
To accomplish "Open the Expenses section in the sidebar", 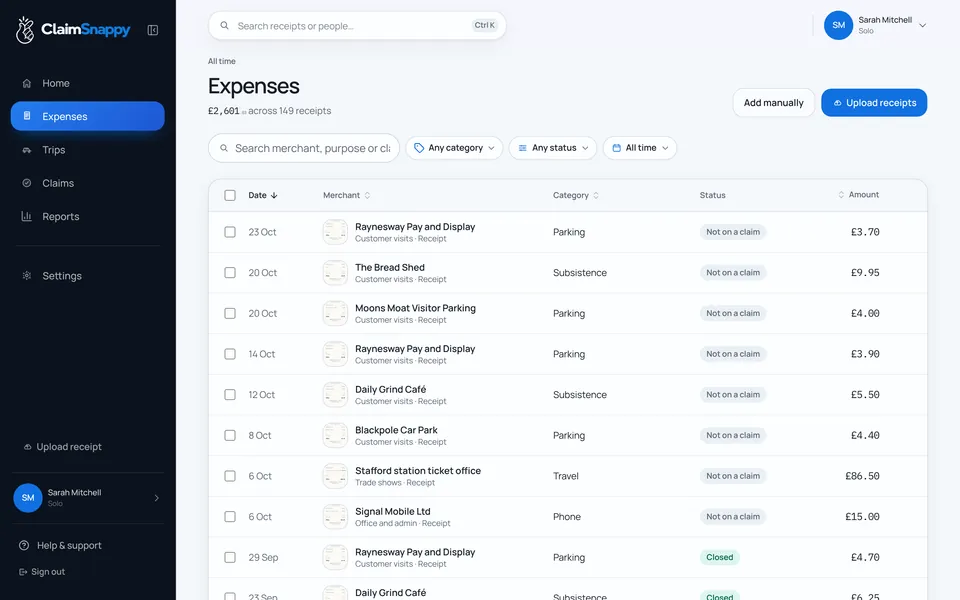I will (x=88, y=116).
